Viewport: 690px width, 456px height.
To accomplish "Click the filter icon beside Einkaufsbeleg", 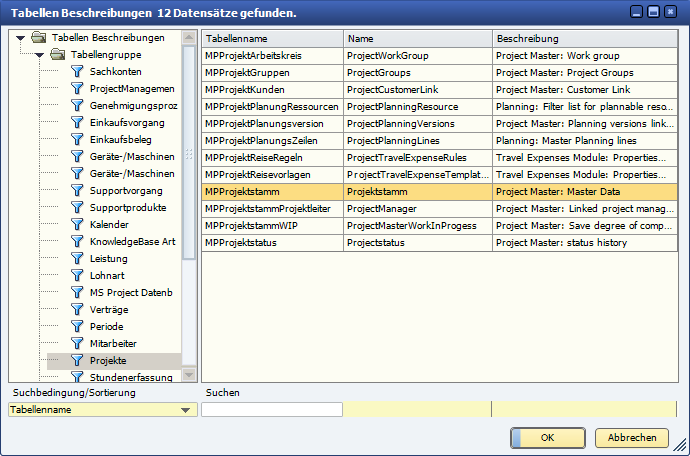I will coord(77,140).
